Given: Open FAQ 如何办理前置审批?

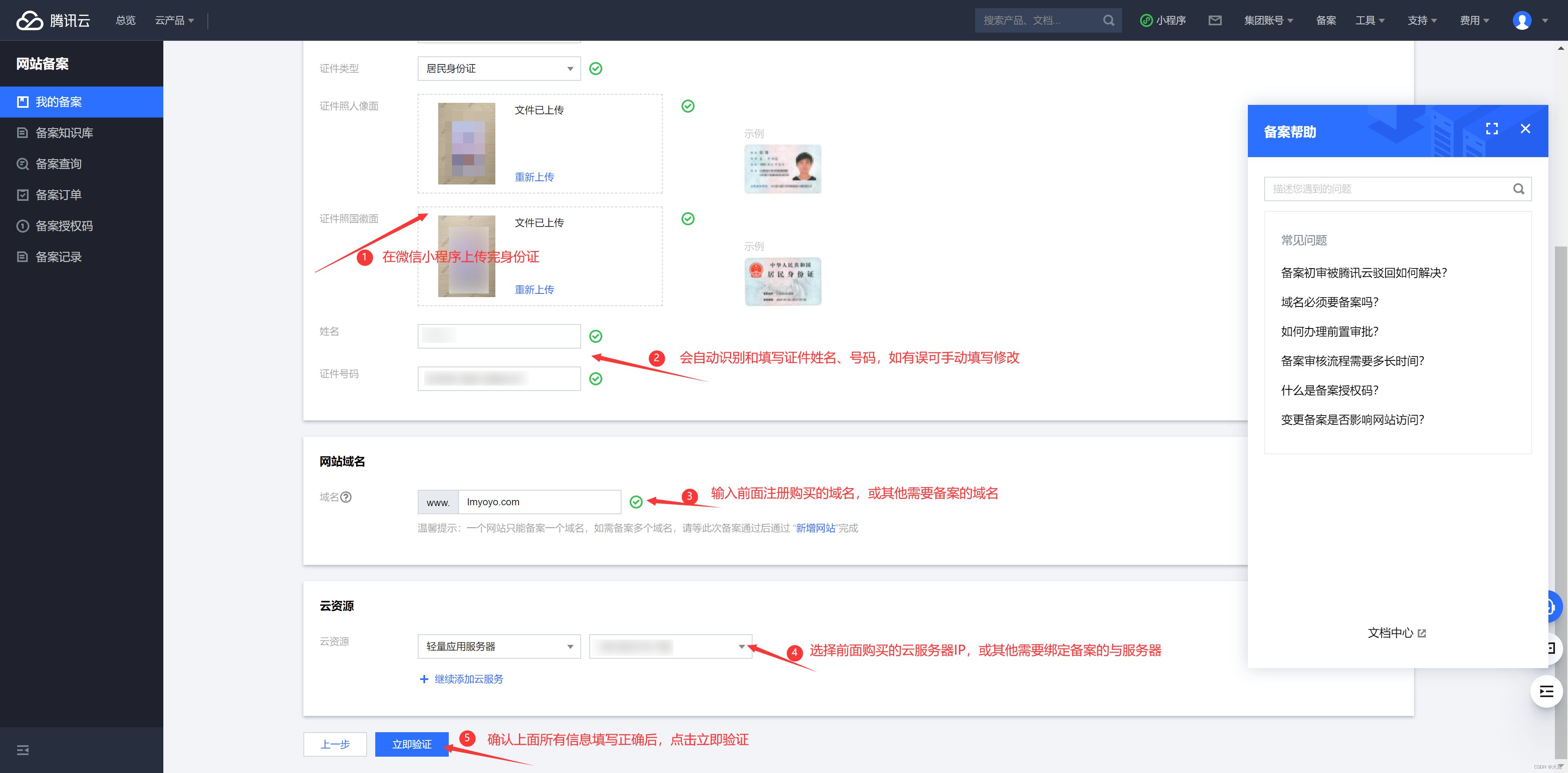Looking at the screenshot, I should pyautogui.click(x=1330, y=331).
